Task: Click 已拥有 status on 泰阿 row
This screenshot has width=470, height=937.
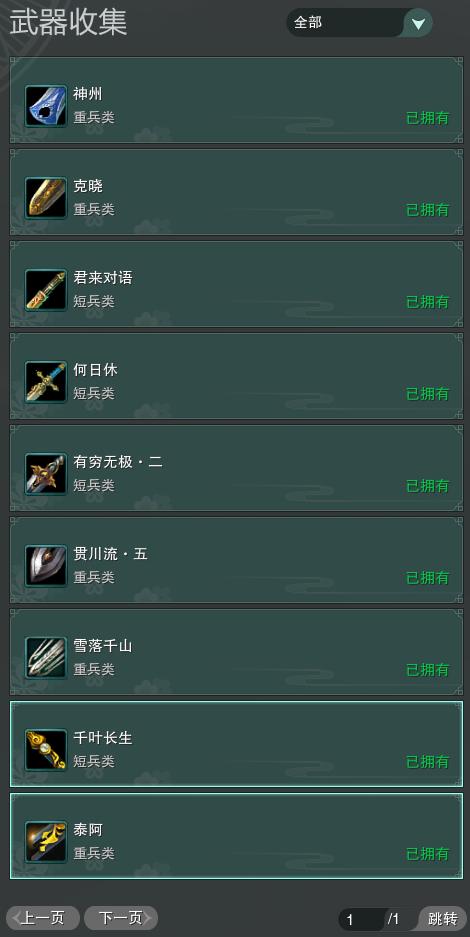Action: click(428, 854)
